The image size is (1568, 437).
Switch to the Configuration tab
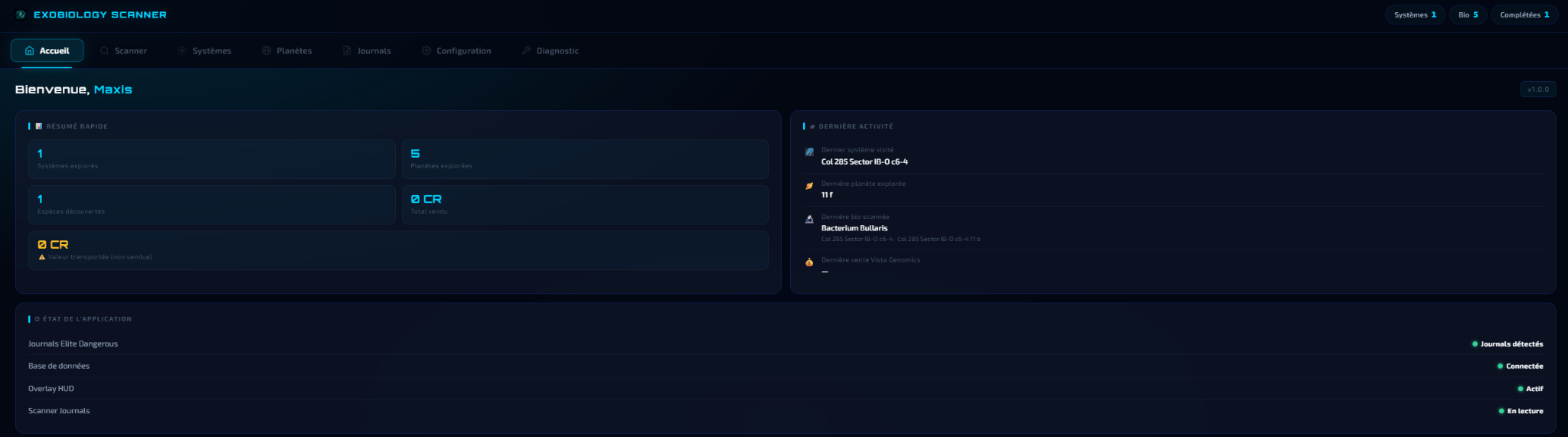tap(456, 51)
